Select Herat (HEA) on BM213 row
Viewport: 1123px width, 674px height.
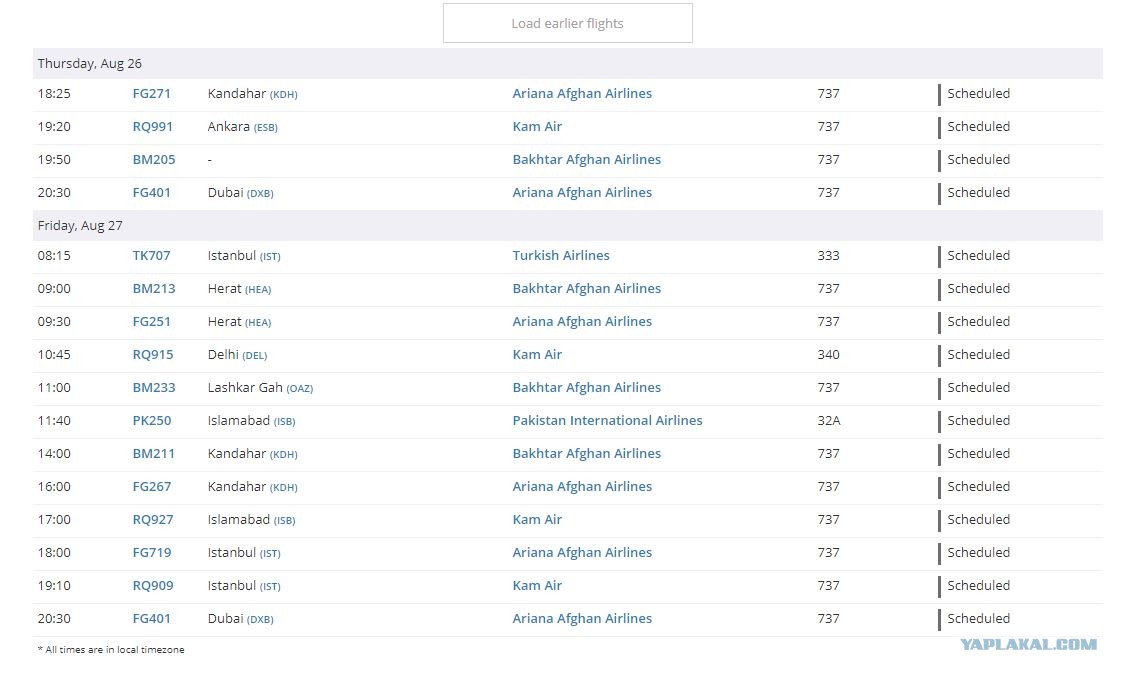tap(239, 289)
